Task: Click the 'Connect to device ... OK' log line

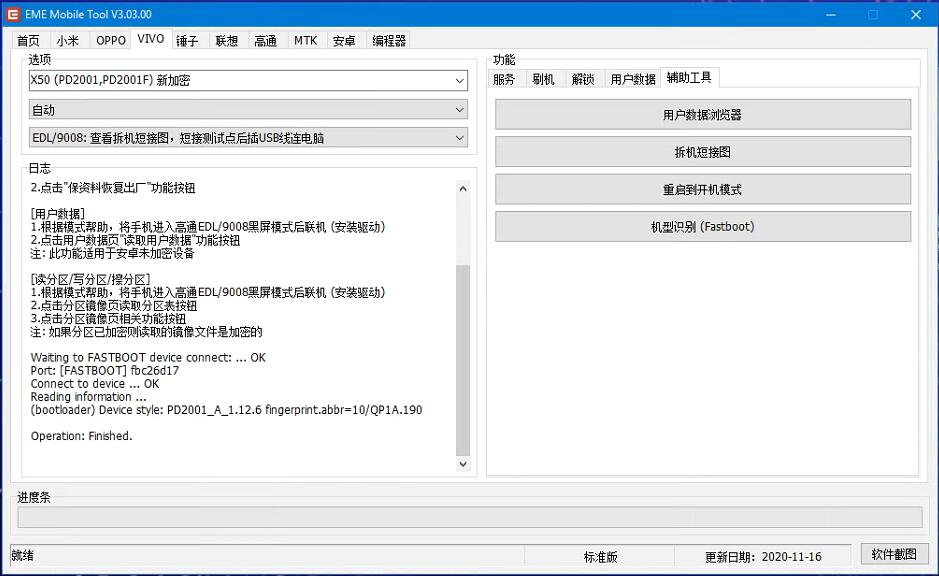Action: pyautogui.click(x=95, y=384)
